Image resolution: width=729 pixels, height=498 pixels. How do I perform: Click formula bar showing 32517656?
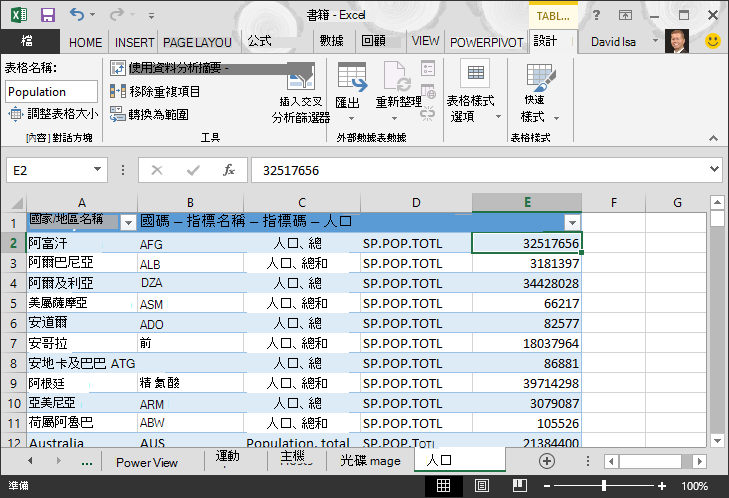click(479, 170)
